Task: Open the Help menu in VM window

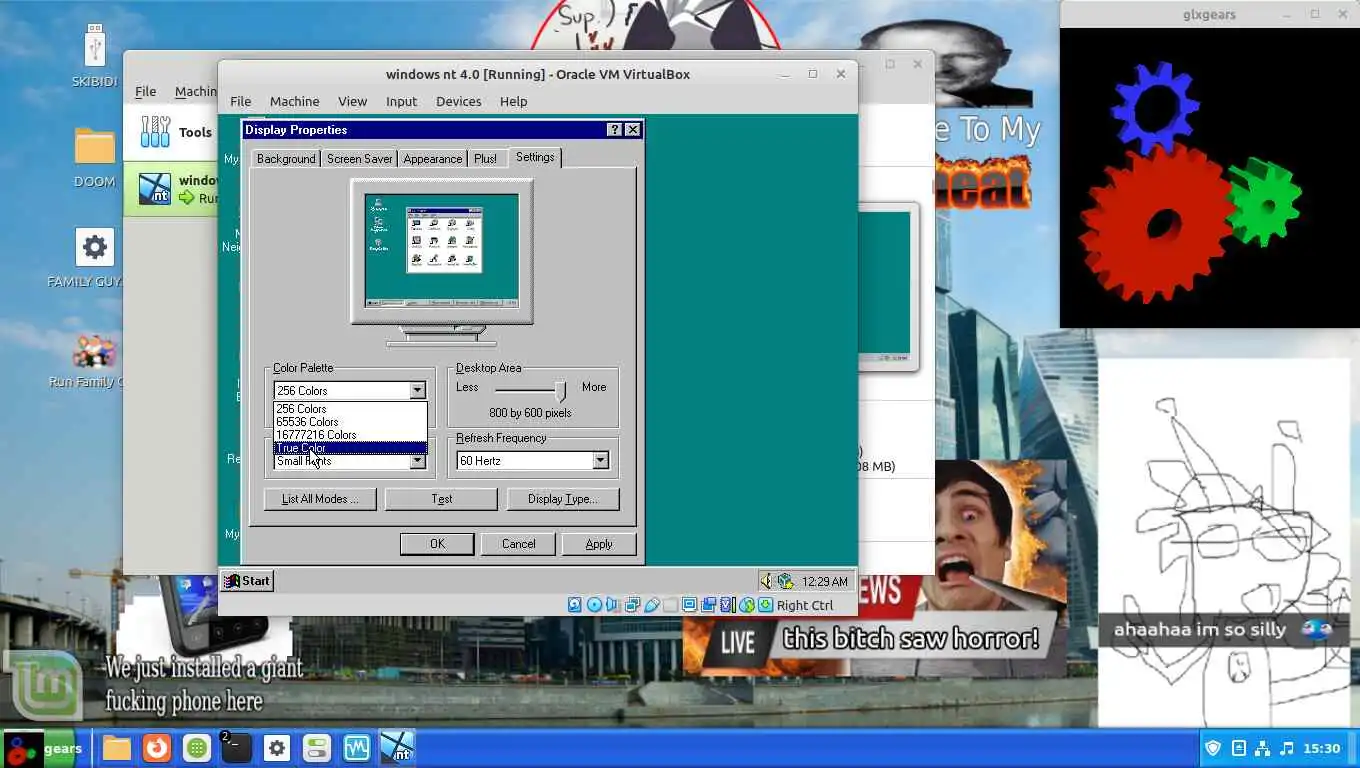Action: 513,101
